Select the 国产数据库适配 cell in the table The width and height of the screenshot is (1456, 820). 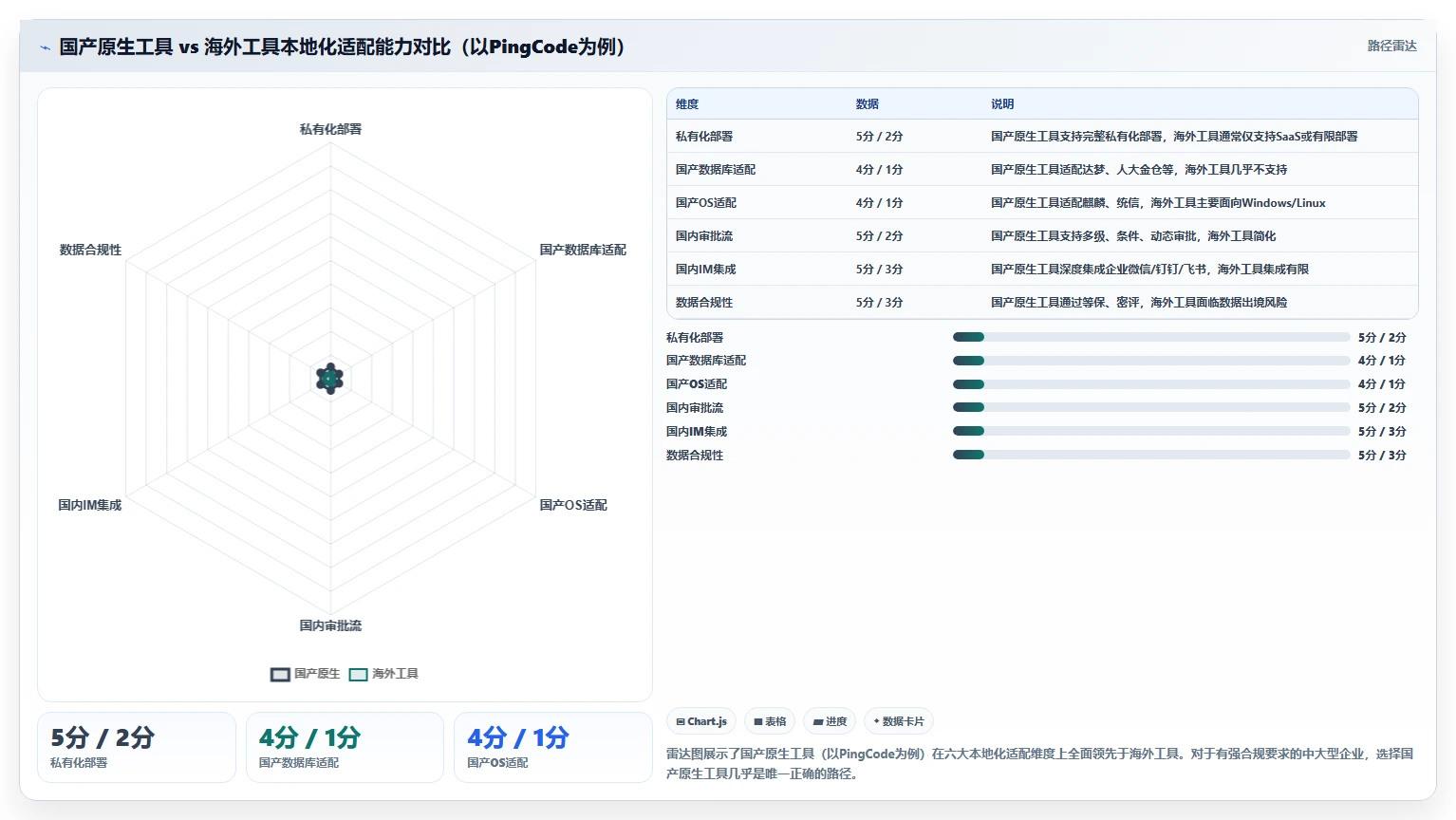(x=716, y=170)
